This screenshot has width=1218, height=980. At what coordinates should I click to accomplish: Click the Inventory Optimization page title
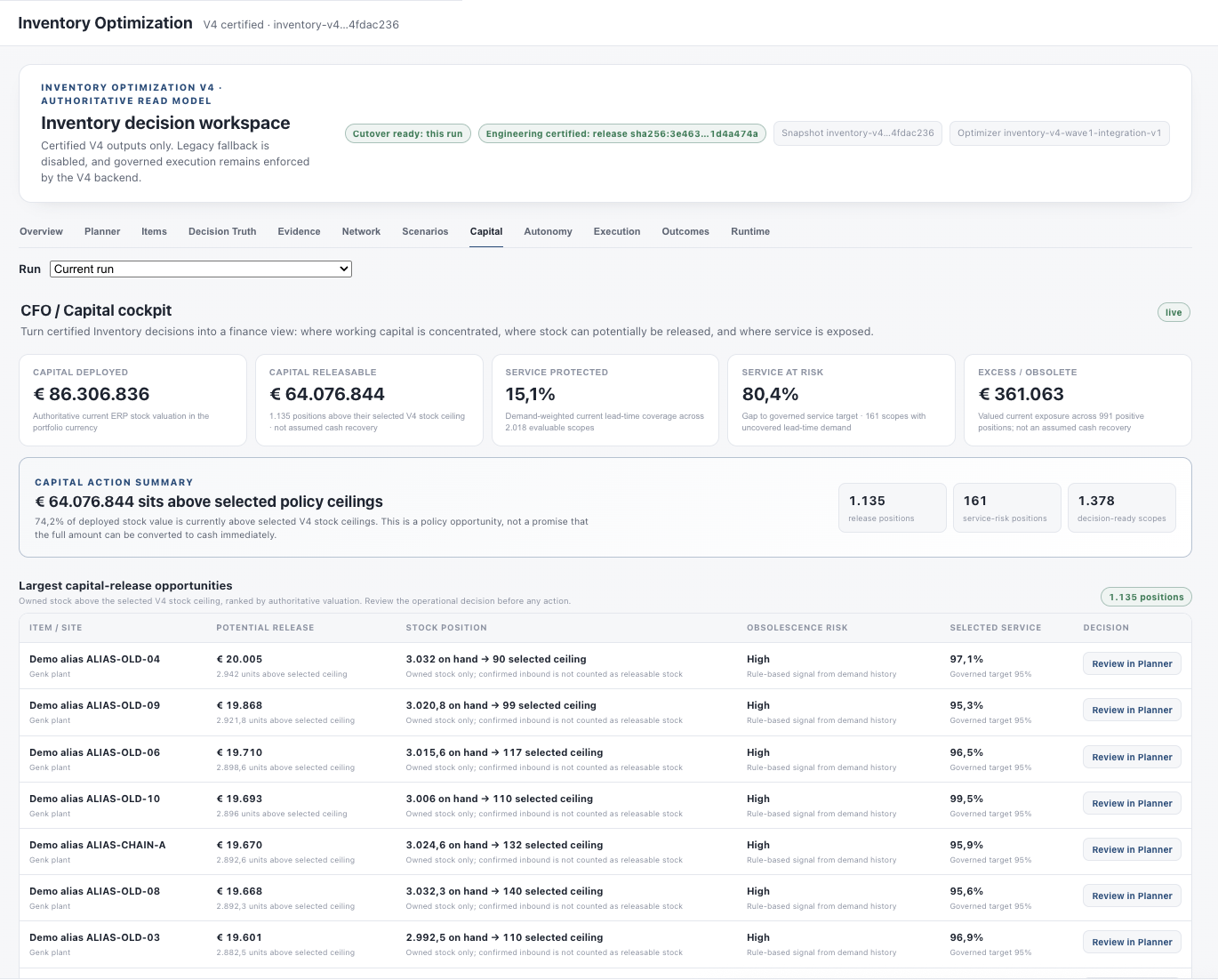[x=105, y=23]
